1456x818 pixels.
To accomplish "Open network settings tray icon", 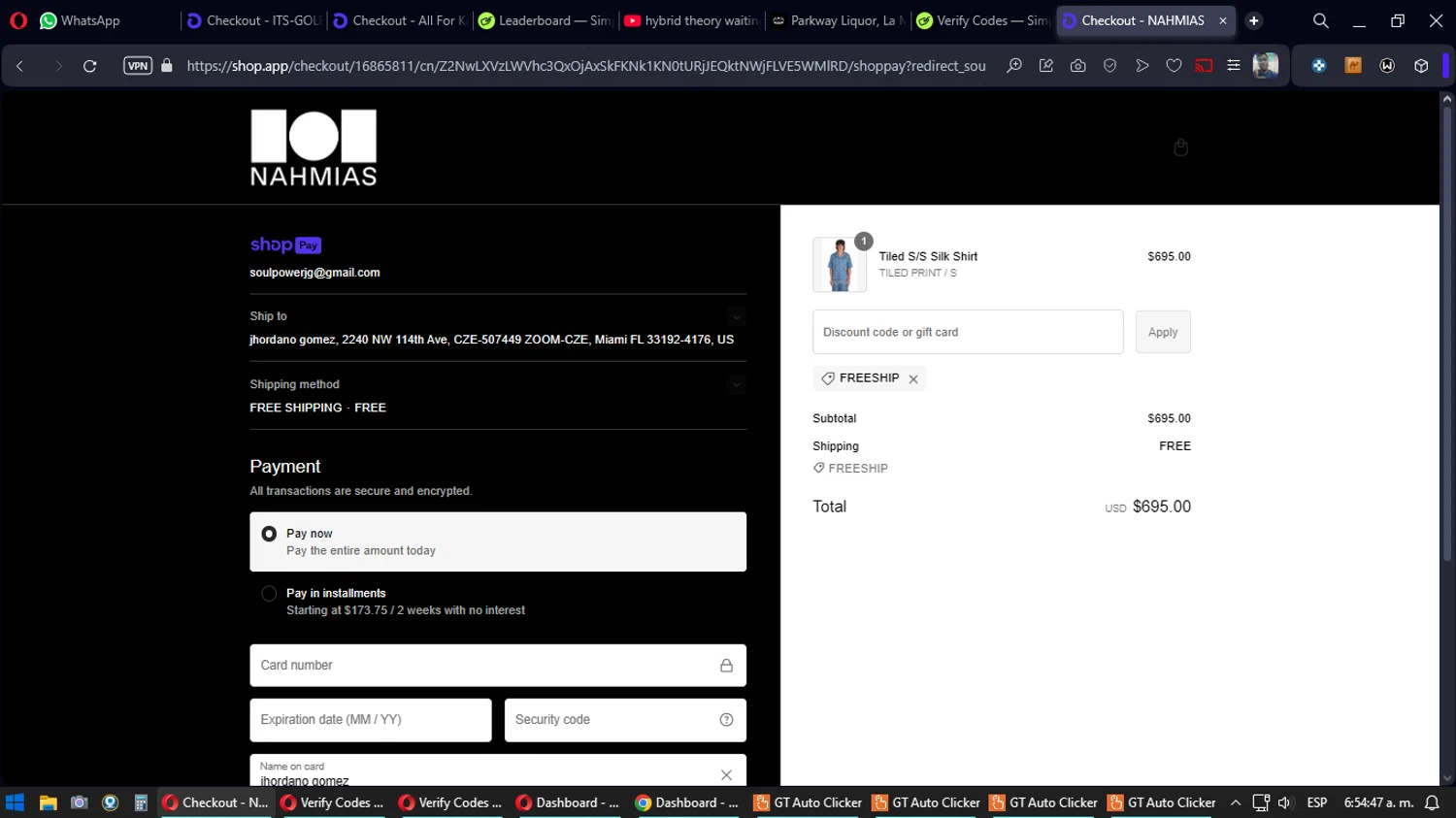I will 1261,802.
